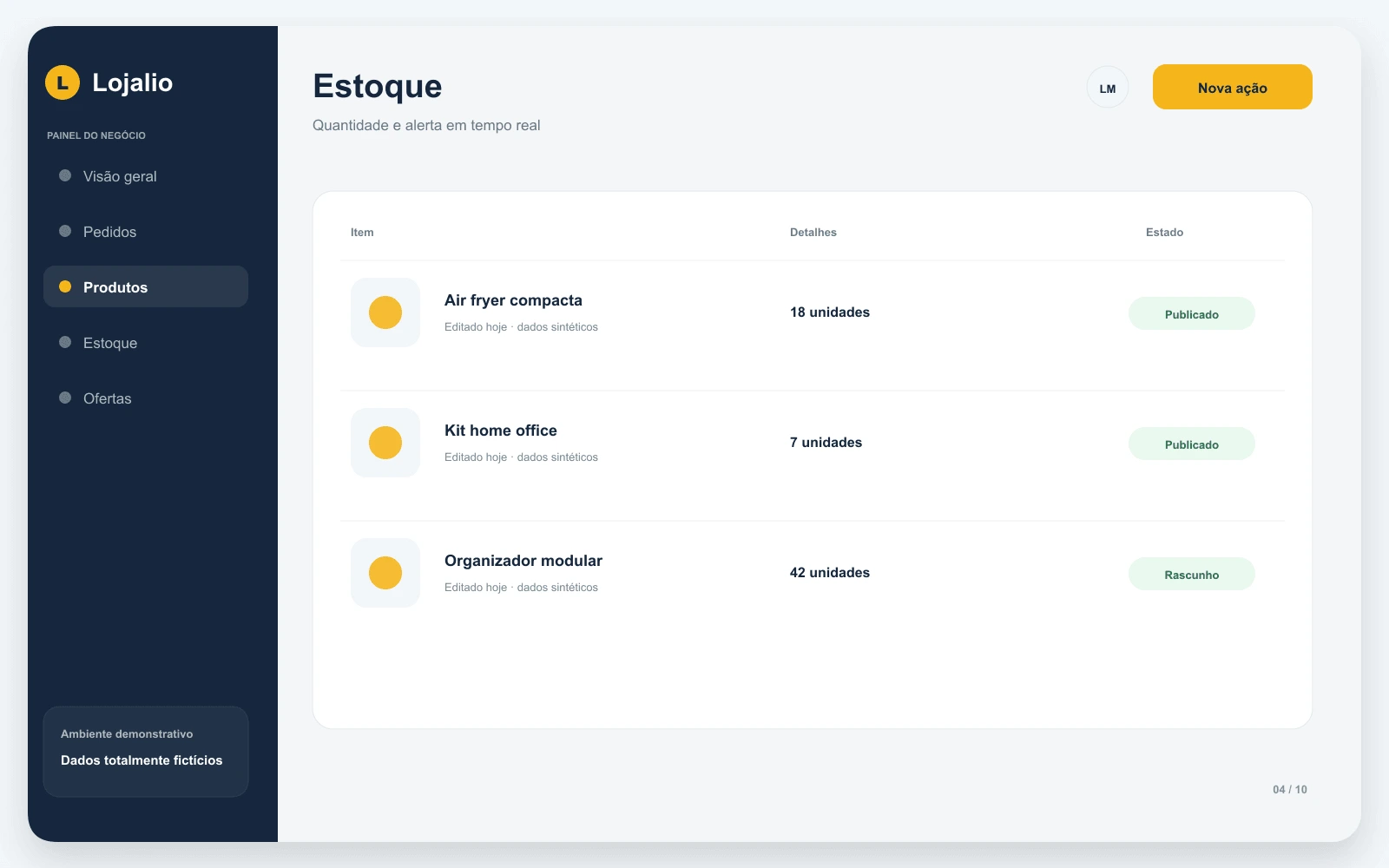
Task: Click the Lojalio brand name
Action: pyautogui.click(x=133, y=82)
